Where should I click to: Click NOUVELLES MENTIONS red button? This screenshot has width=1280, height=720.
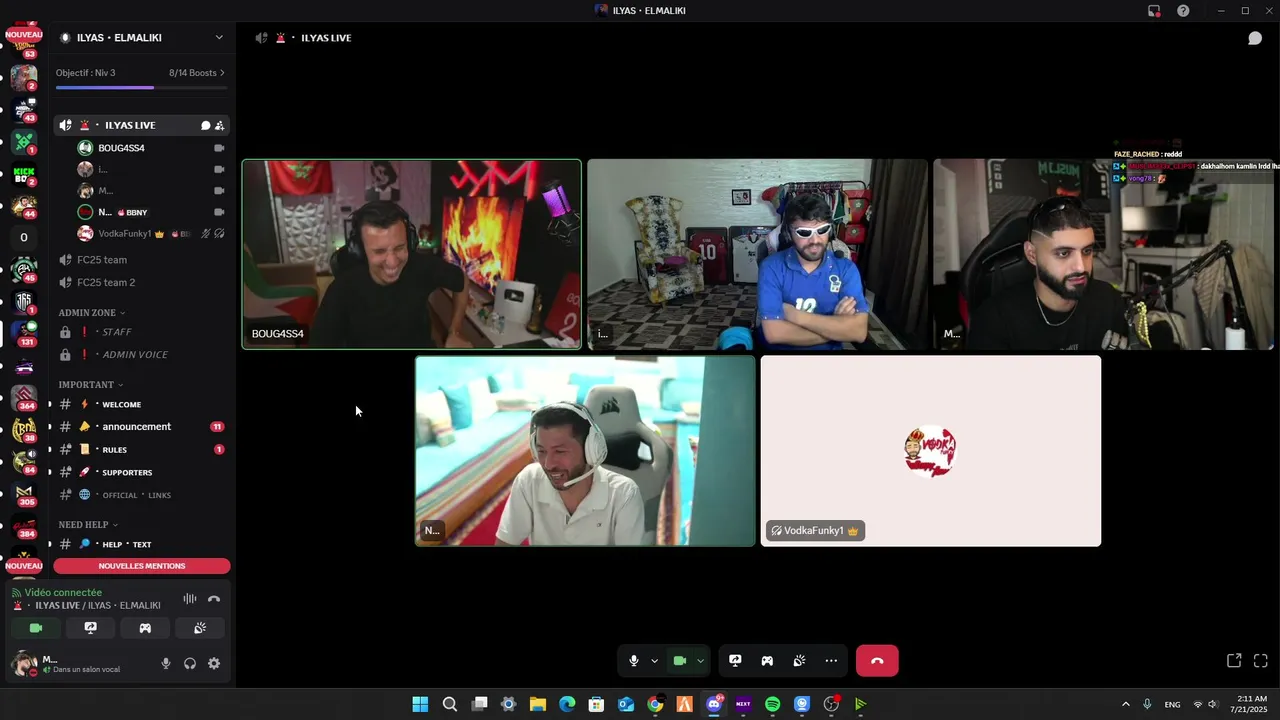[142, 566]
